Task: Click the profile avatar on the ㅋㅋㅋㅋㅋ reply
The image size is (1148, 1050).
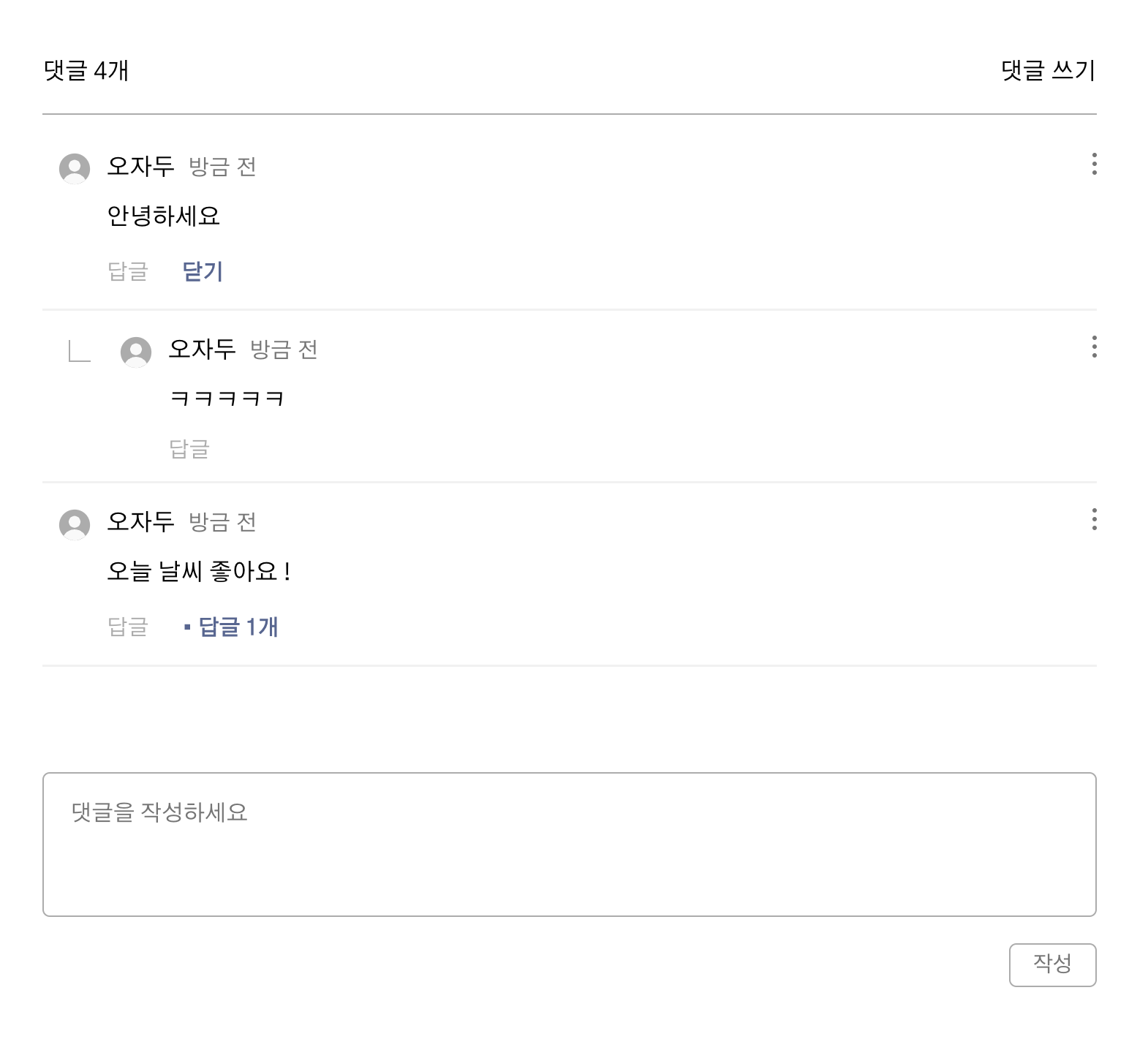Action: tap(136, 352)
